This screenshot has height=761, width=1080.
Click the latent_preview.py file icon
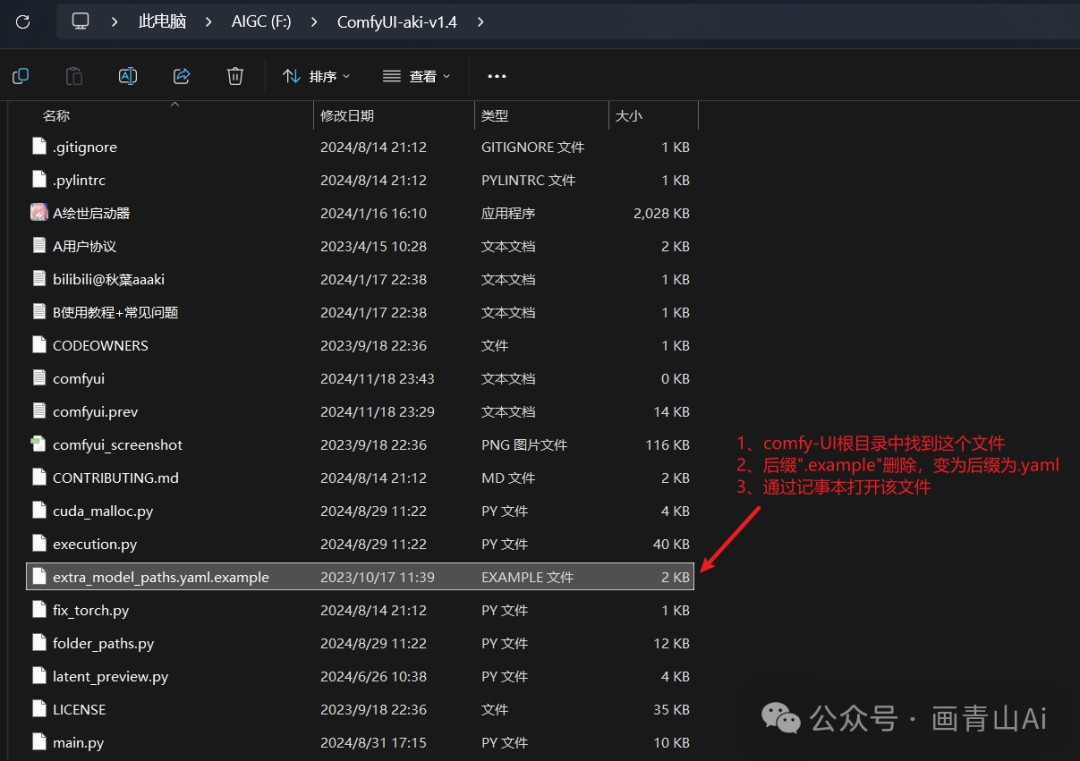(x=39, y=675)
